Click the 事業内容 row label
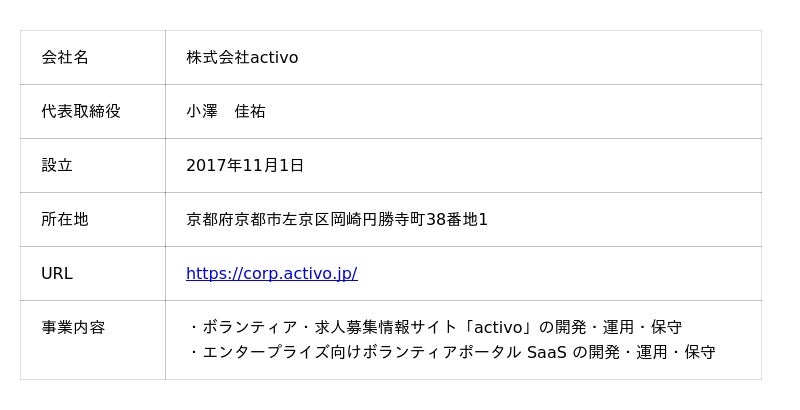Image resolution: width=800 pixels, height=410 pixels. (73, 327)
